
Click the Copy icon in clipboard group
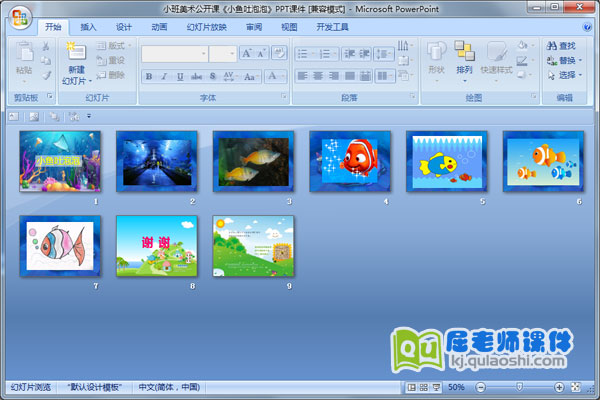(46, 60)
